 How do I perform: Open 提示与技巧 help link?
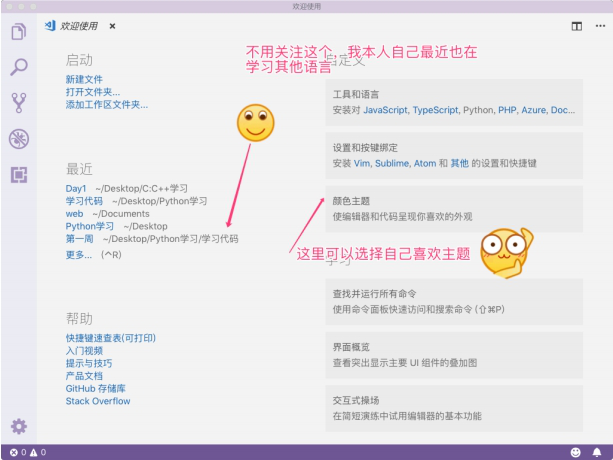pyautogui.click(x=89, y=363)
